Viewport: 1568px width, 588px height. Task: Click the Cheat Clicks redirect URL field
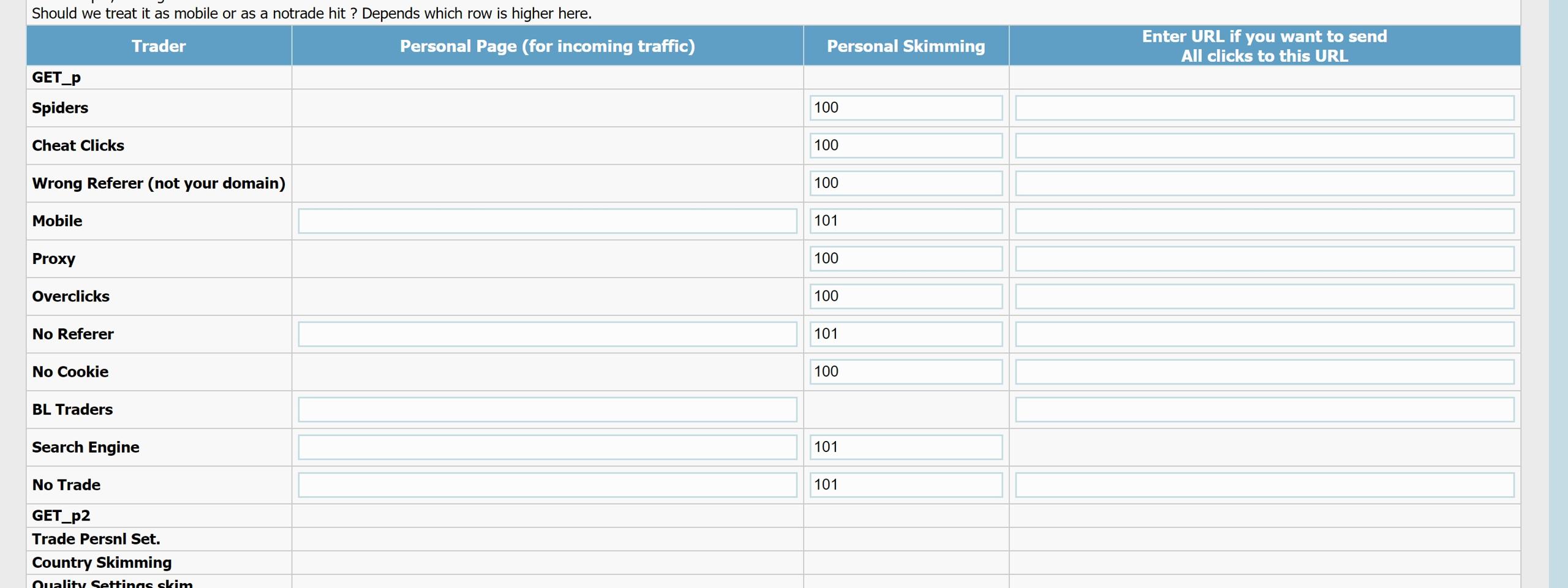point(1264,146)
